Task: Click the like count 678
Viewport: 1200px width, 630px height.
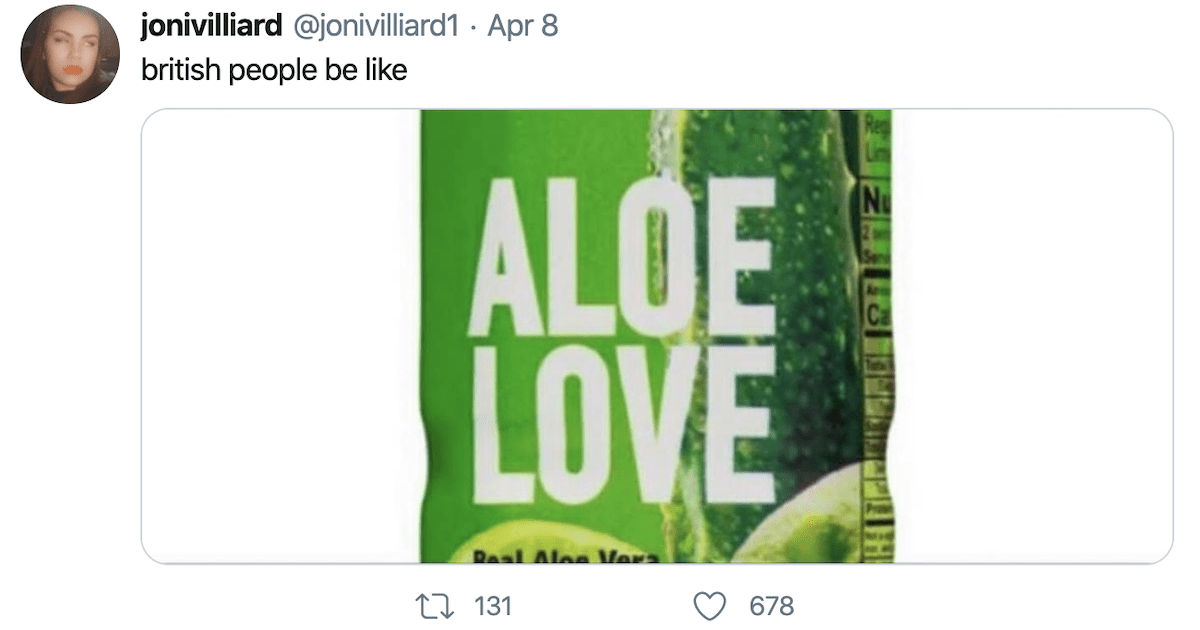Action: [x=771, y=605]
